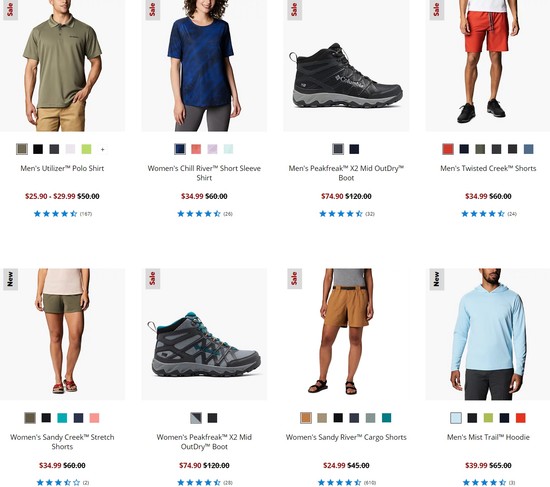Show more colors plus icon for Utilizer Polo
This screenshot has height=487, width=550.
click(x=102, y=149)
